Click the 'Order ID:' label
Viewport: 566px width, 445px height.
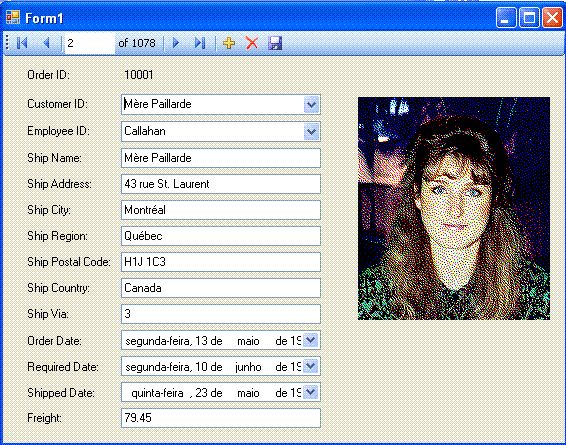coord(48,75)
